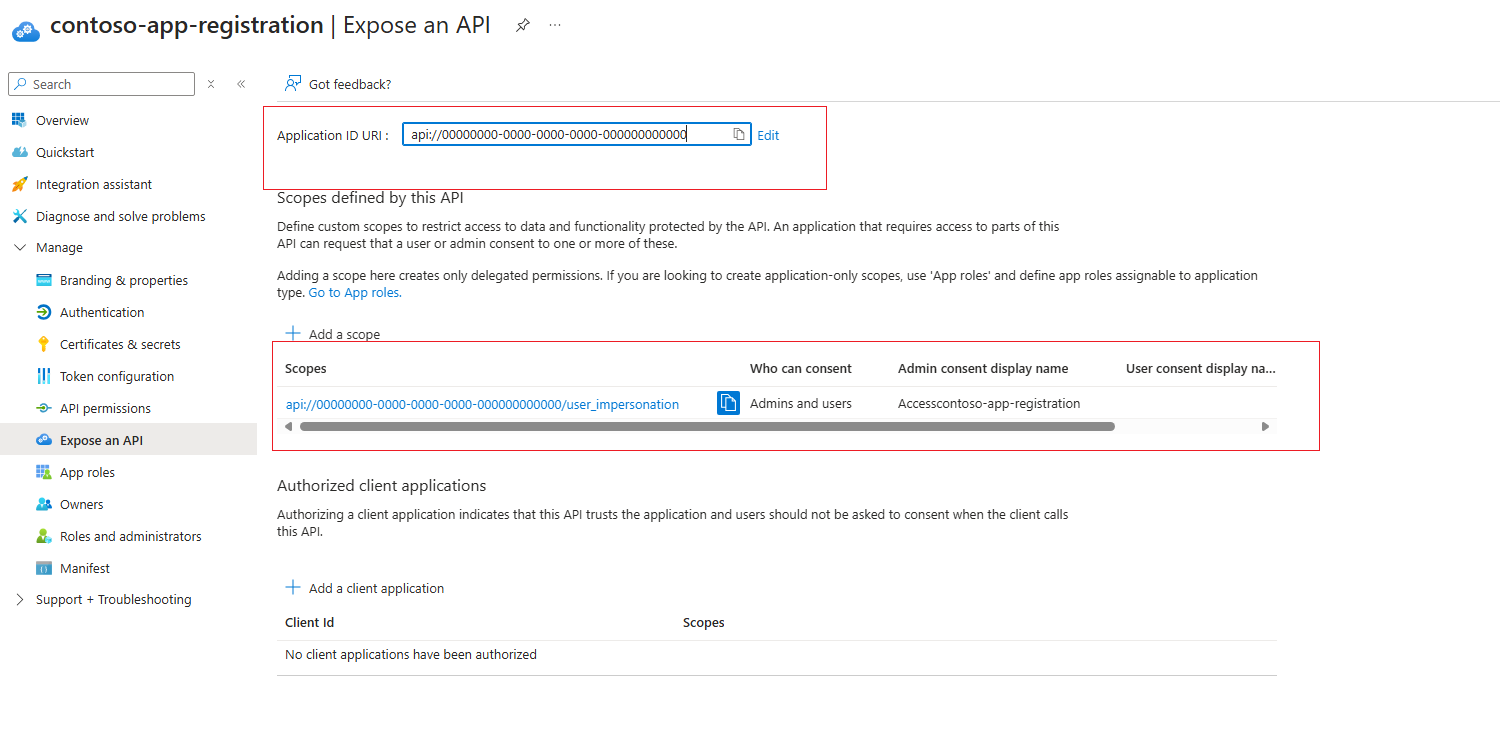Screen dimensions: 1500x731
Task: Go to Authentication in the sidebar
Action: 102,312
